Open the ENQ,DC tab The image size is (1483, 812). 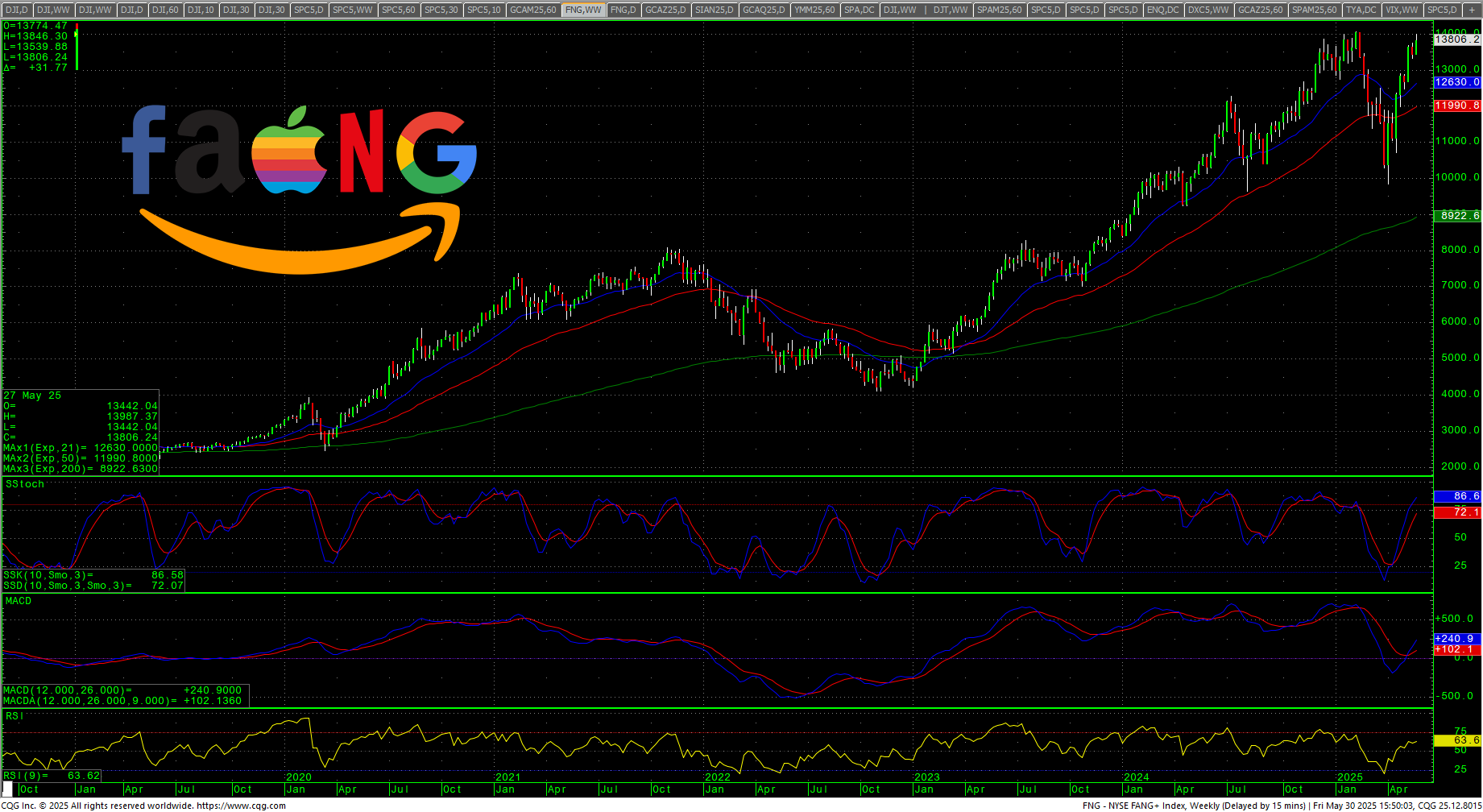(1163, 10)
